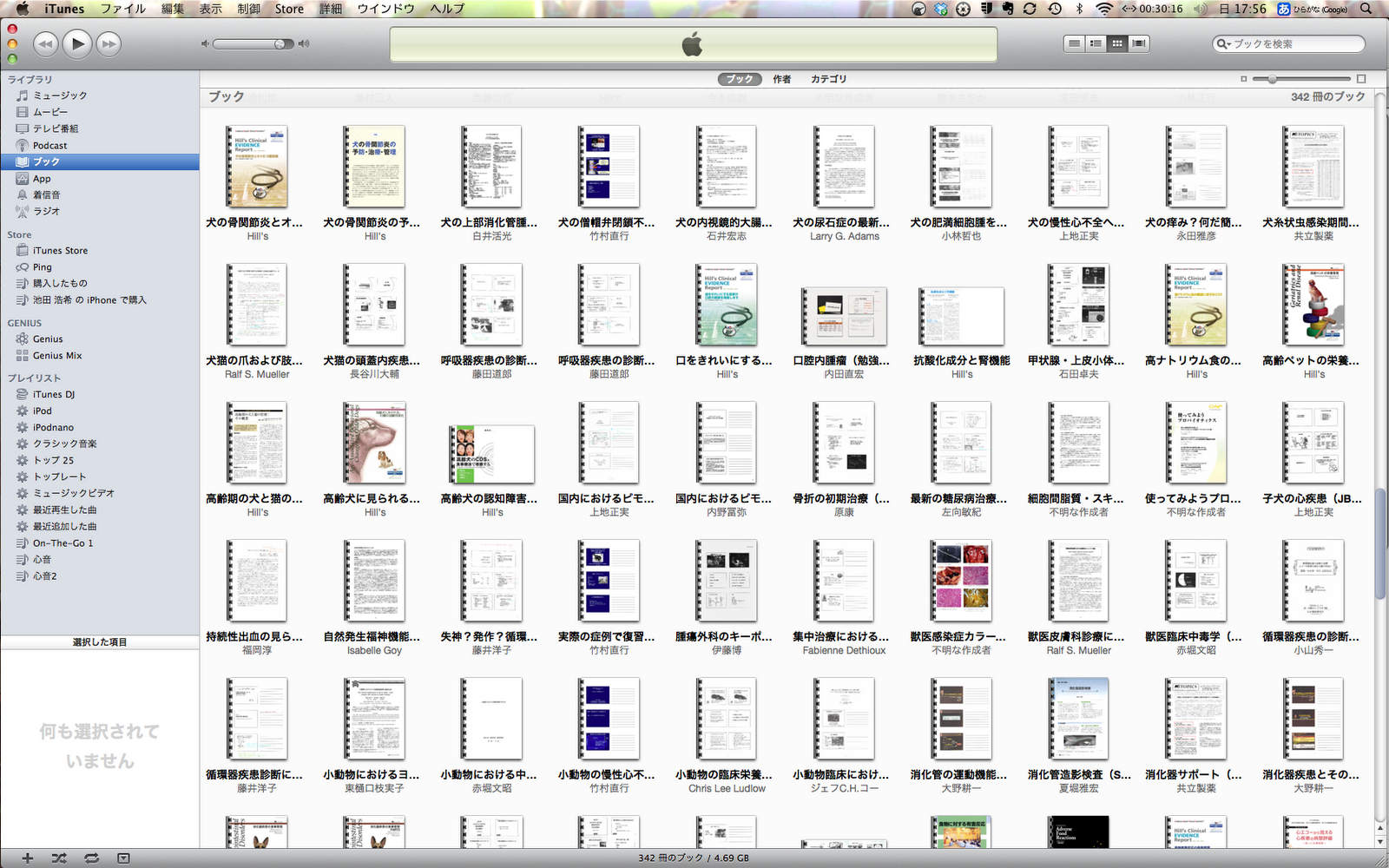1389x868 pixels.
Task: Open クラシック音楽 smart playlist
Action: 64,444
